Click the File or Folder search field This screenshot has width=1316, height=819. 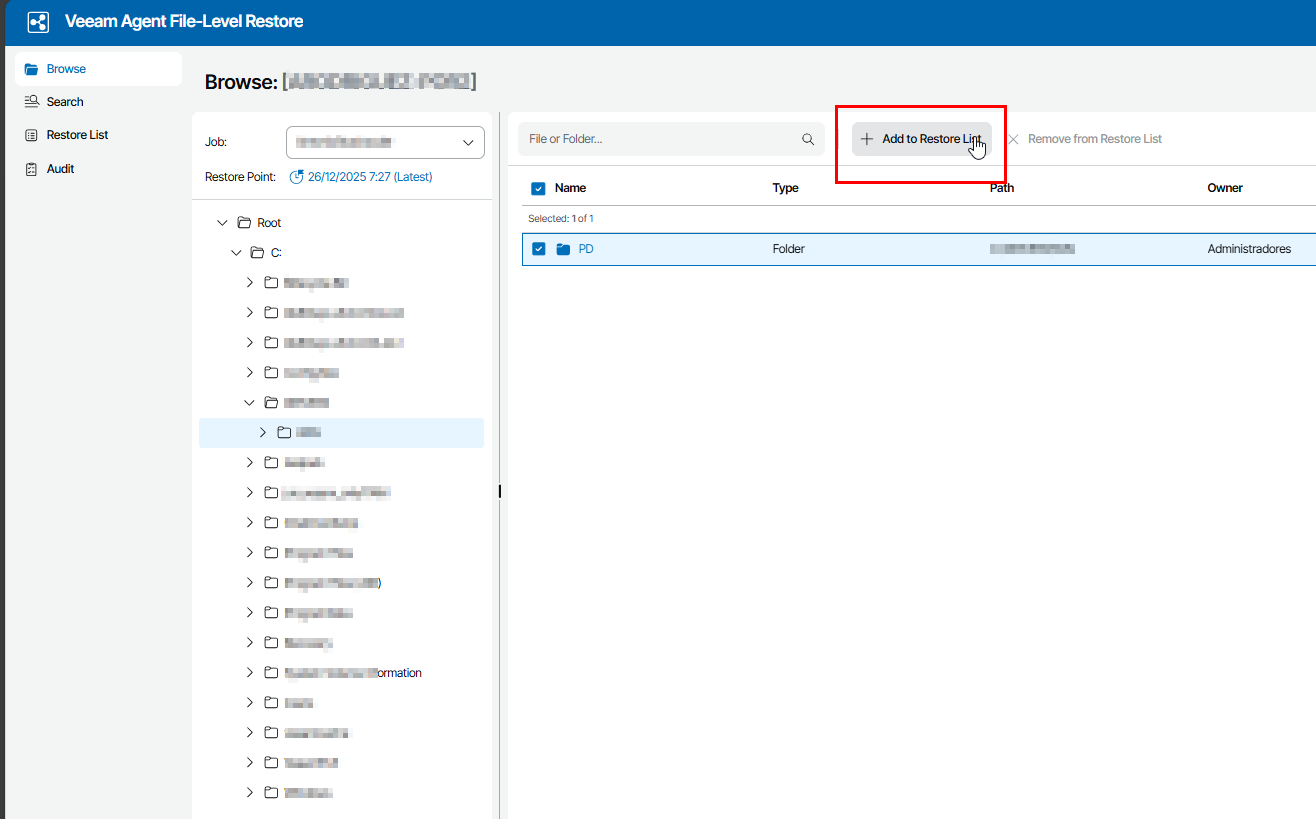660,140
